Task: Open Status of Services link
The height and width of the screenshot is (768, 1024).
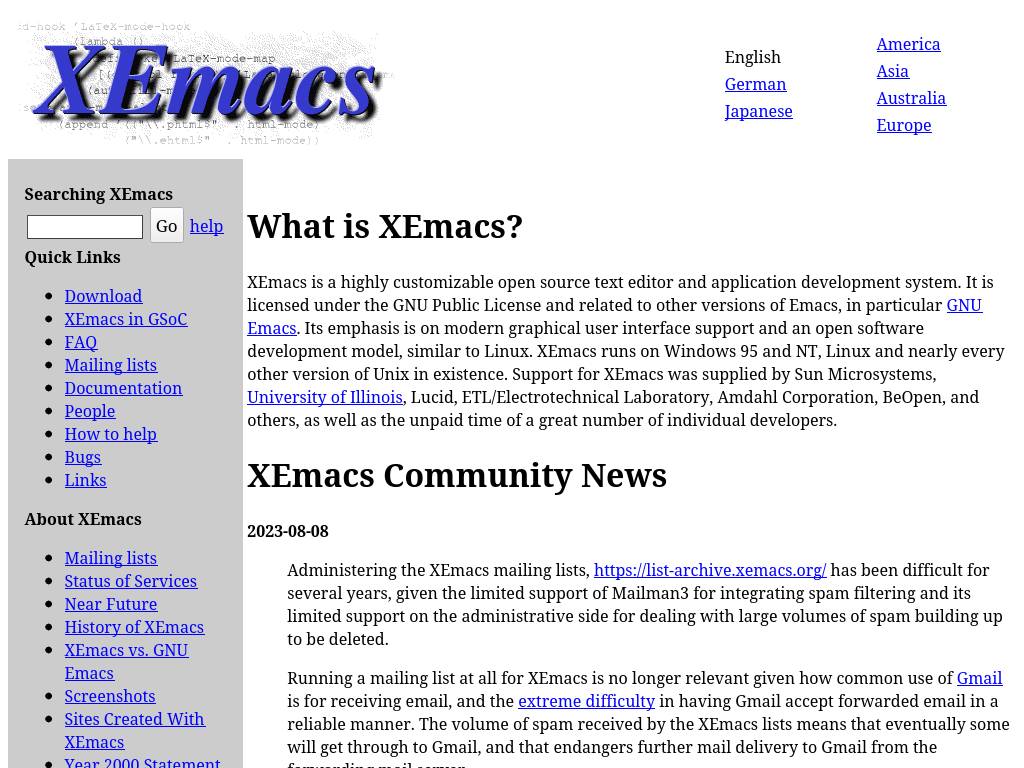Action: 130,581
